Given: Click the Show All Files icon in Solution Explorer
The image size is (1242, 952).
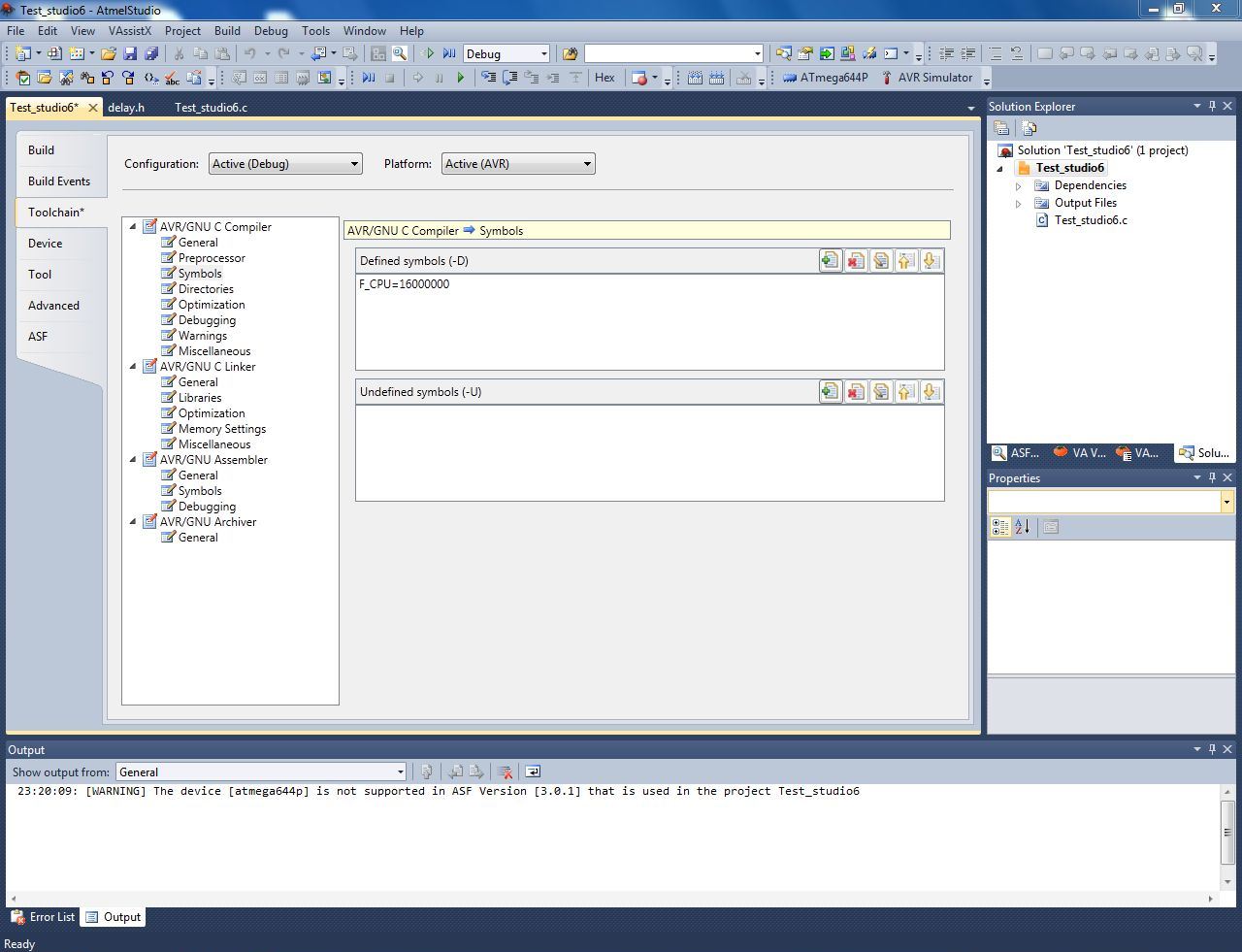Looking at the screenshot, I should tap(1029, 128).
